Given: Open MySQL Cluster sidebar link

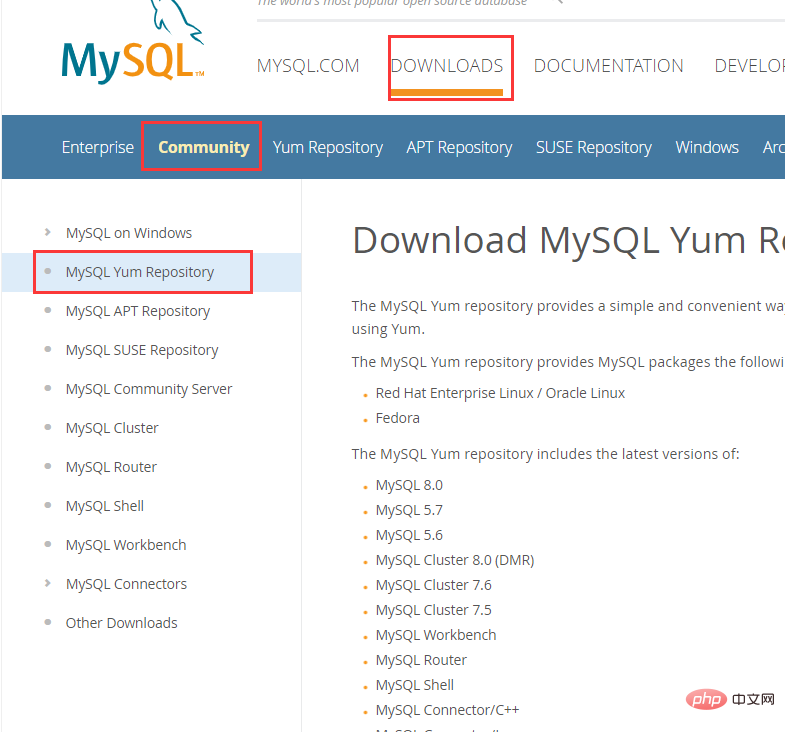Looking at the screenshot, I should click(x=112, y=428).
